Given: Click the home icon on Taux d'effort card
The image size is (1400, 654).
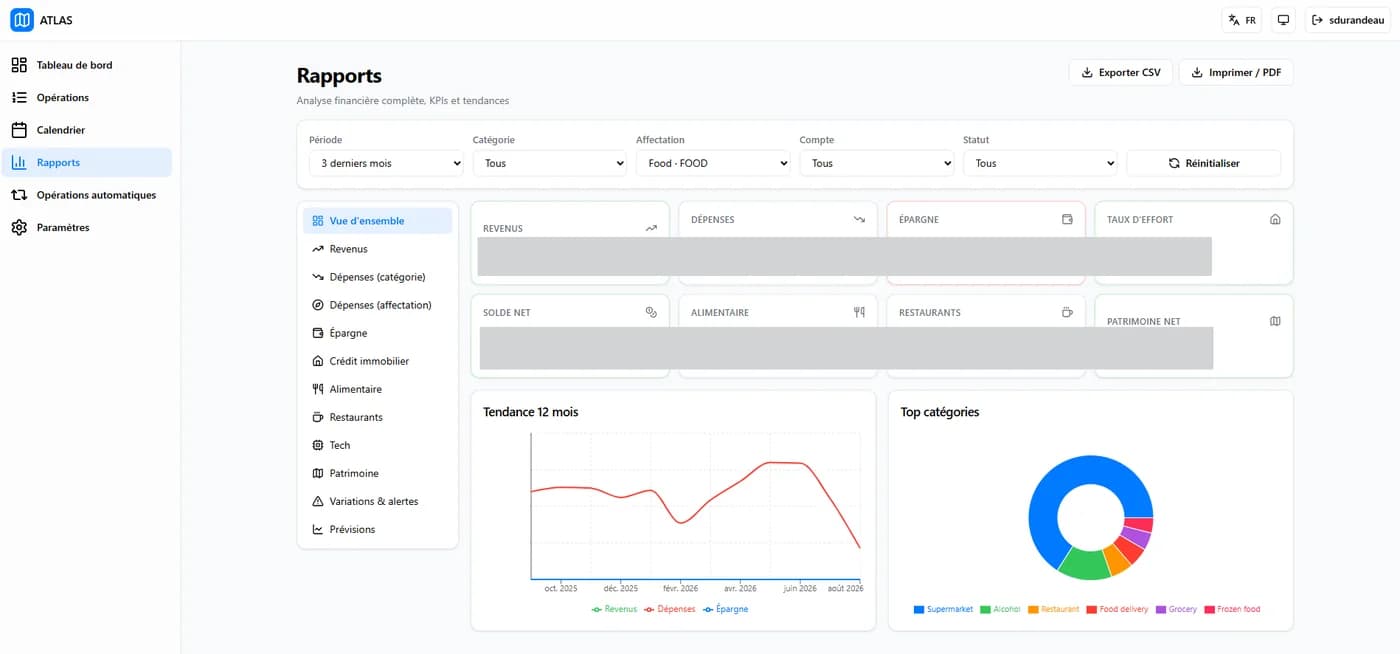Looking at the screenshot, I should pyautogui.click(x=1275, y=219).
